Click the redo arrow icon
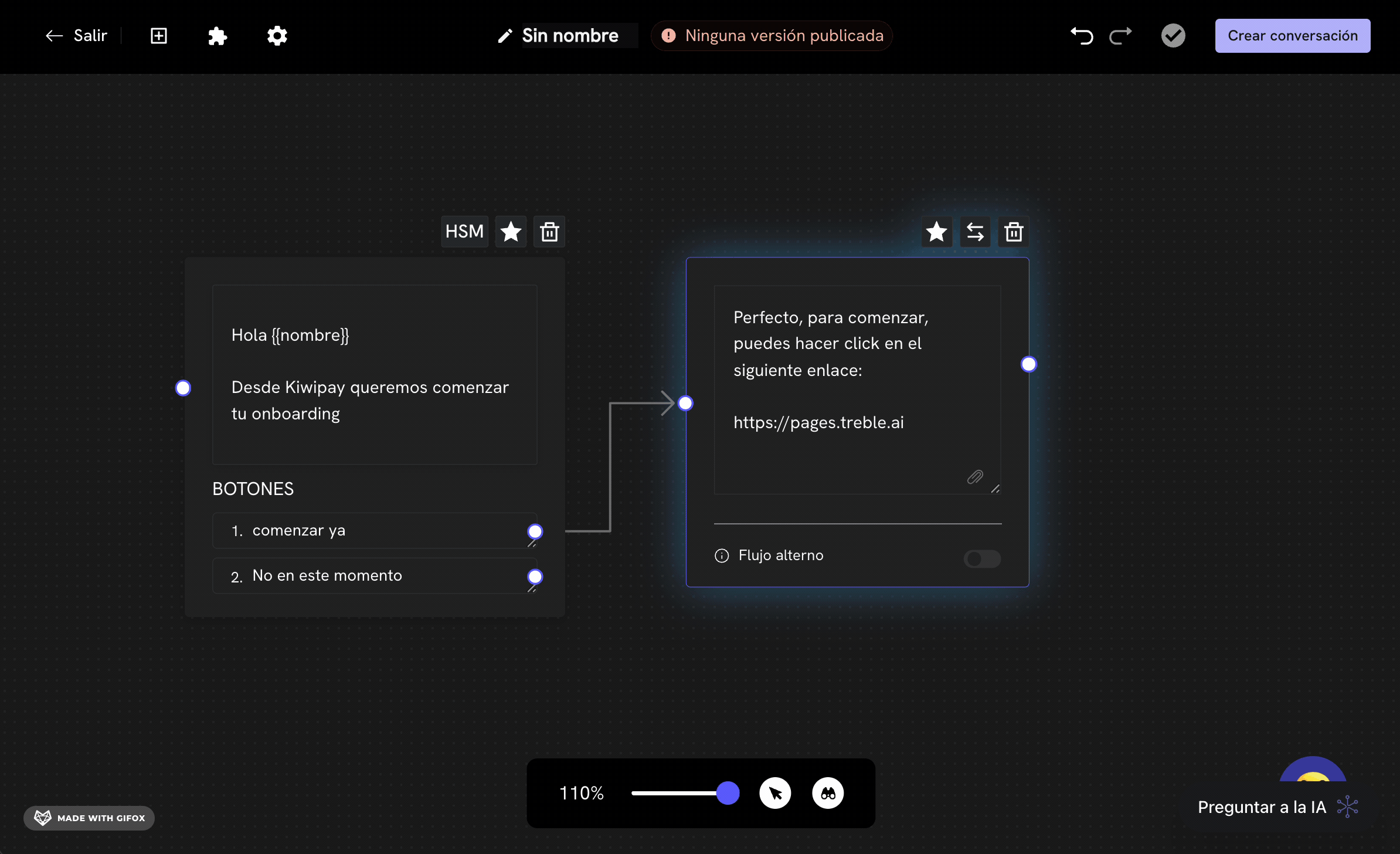 1120,36
